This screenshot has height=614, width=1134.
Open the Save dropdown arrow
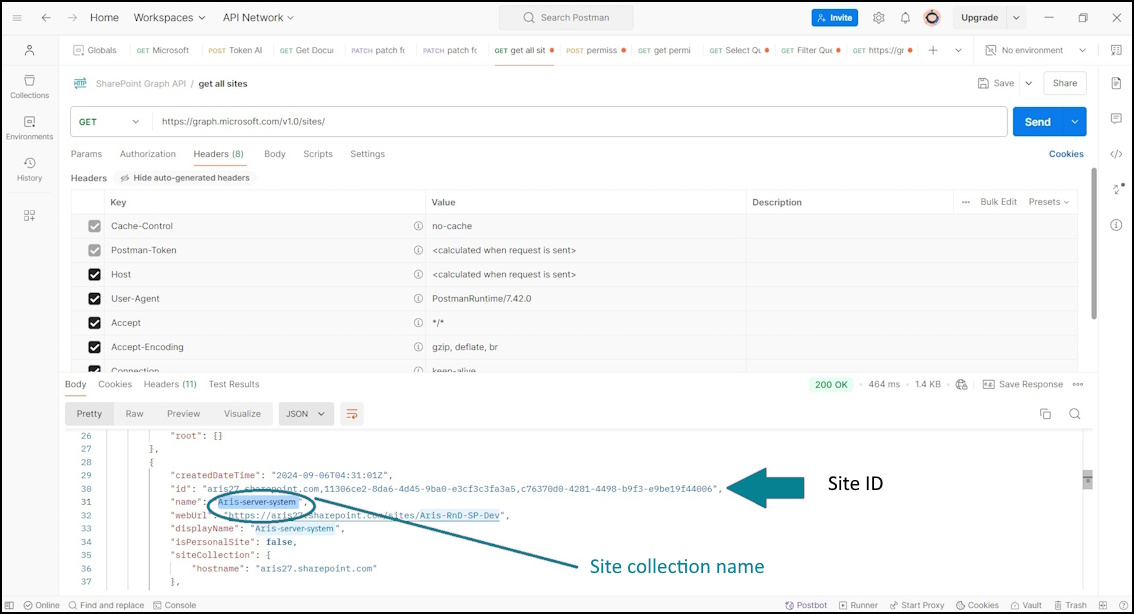[x=1028, y=83]
